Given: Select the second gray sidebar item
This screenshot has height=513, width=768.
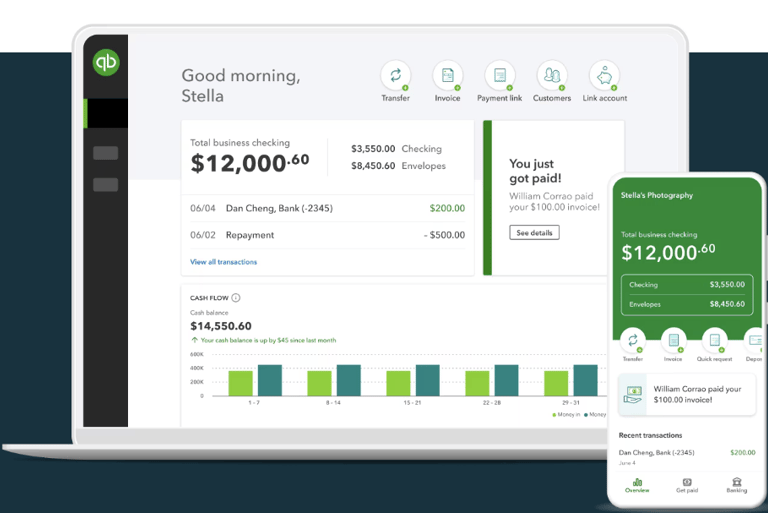Looking at the screenshot, I should [x=105, y=185].
